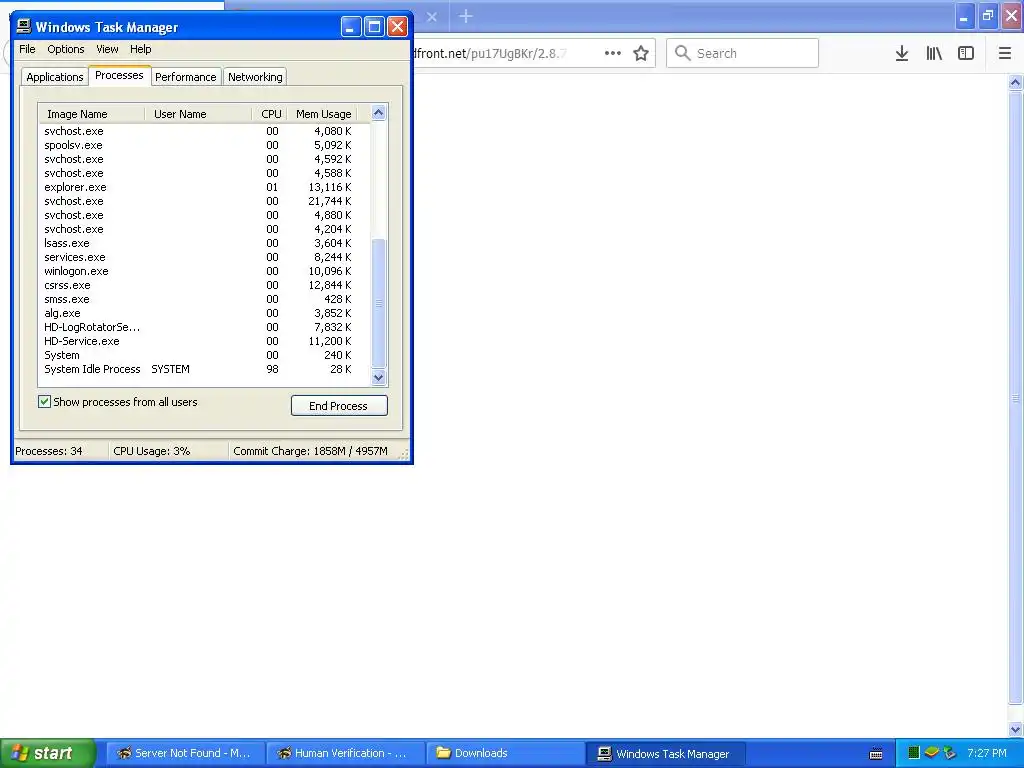
Task: Close the current Firefox tab
Action: (432, 17)
